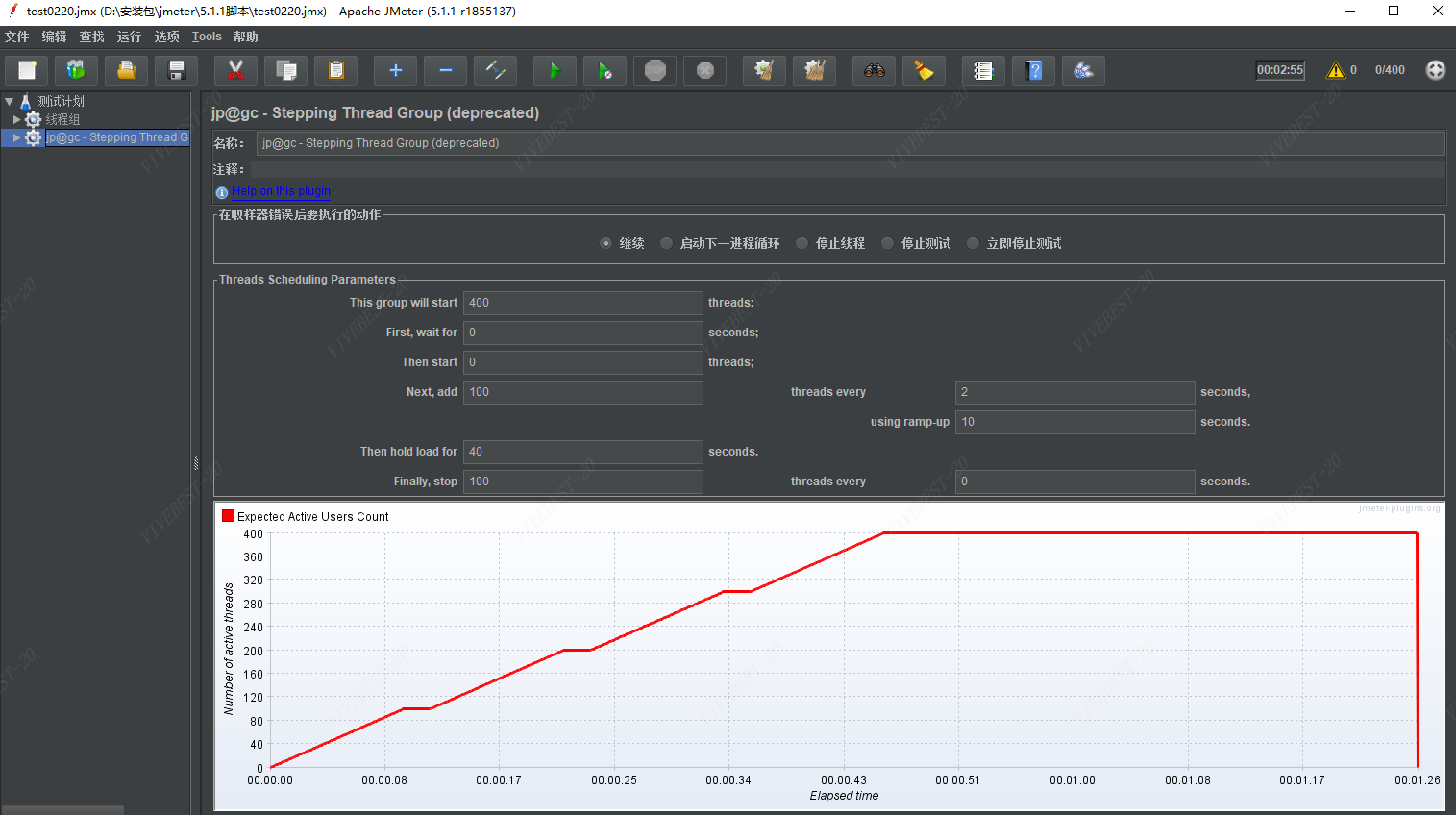1456x815 pixels.
Task: Open the Templates icon in toolbar
Action: [76, 70]
